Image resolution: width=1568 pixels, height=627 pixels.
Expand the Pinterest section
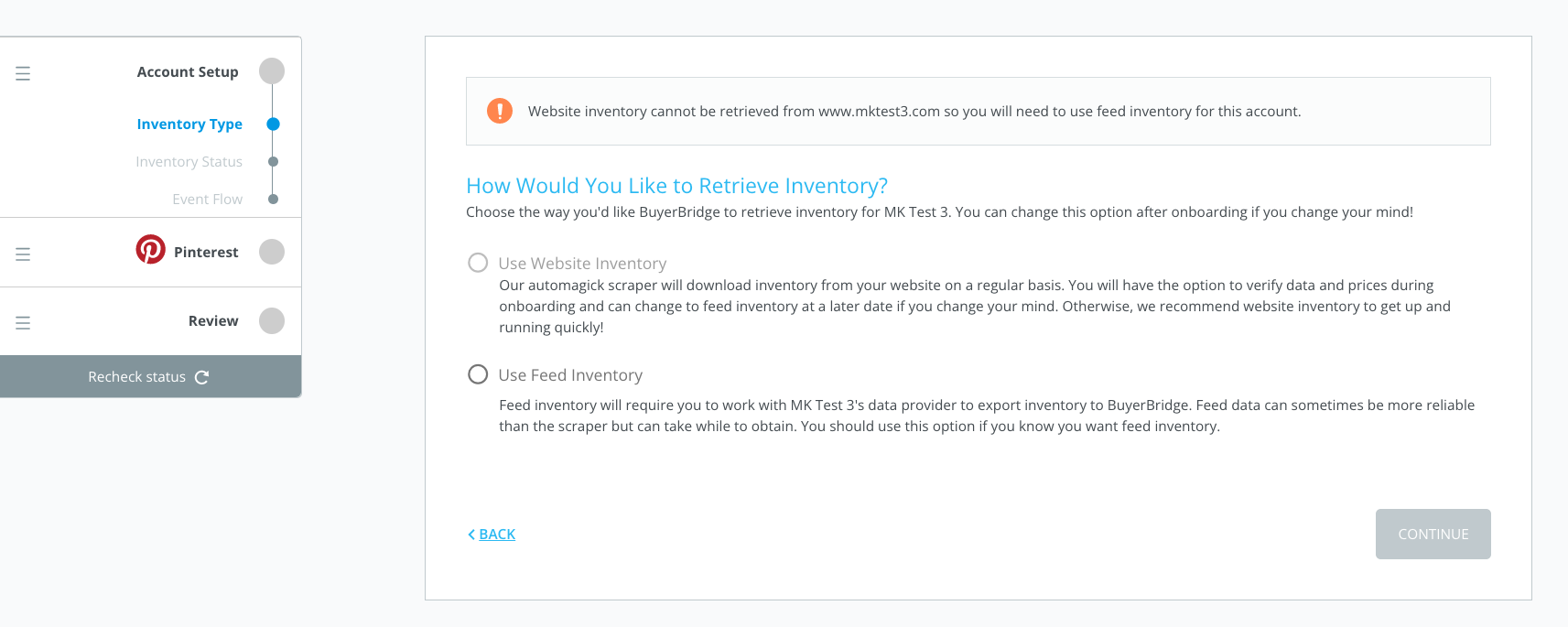pyautogui.click(x=206, y=252)
